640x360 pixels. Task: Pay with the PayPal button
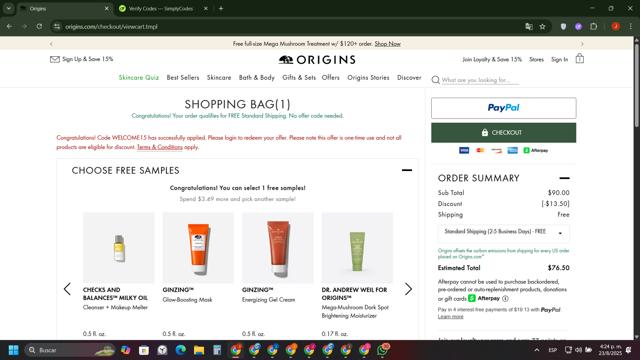(x=503, y=108)
